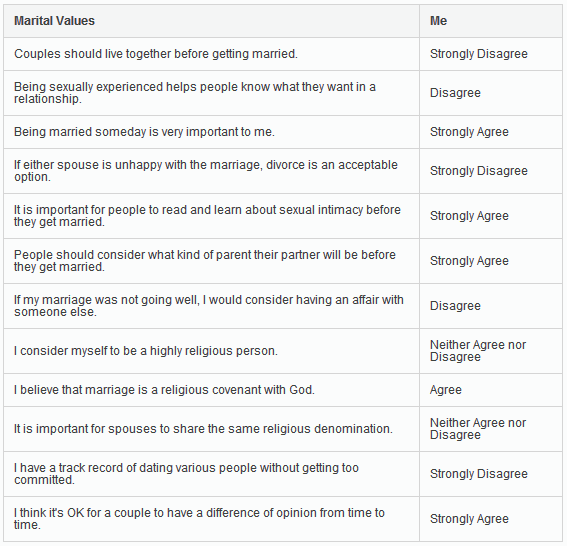Click Strongly Agree for difference of opinion
Screen dimensions: 567x546
pos(469,519)
